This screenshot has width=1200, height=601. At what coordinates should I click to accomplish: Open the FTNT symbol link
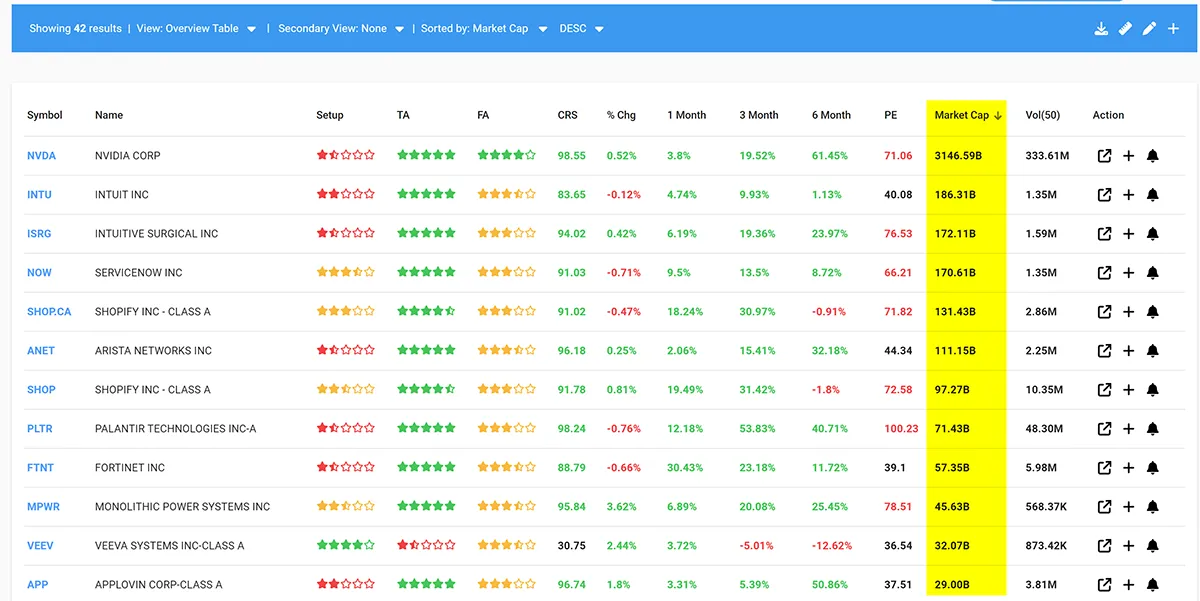[x=40, y=468]
